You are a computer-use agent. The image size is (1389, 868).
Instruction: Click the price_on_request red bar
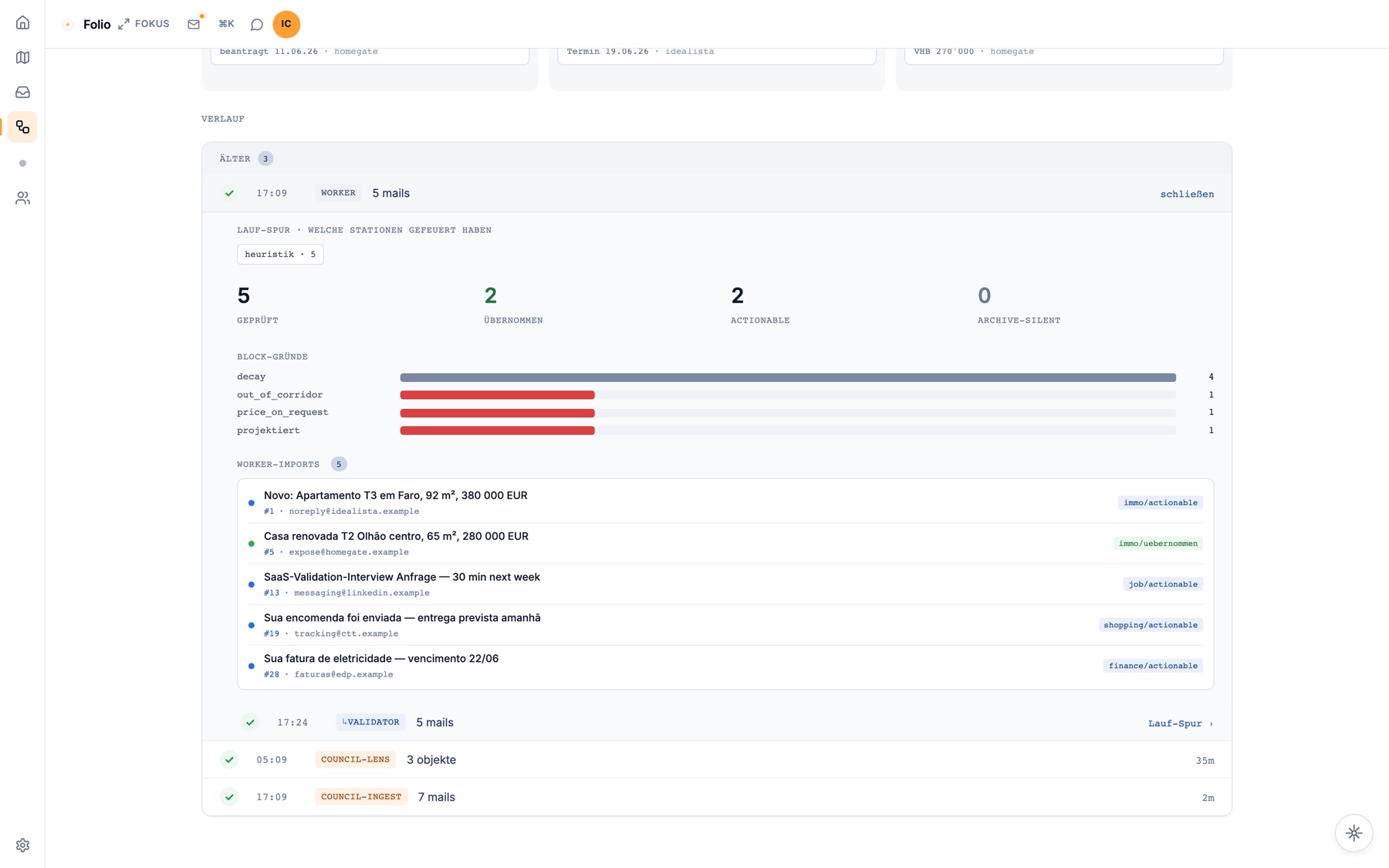(x=497, y=413)
